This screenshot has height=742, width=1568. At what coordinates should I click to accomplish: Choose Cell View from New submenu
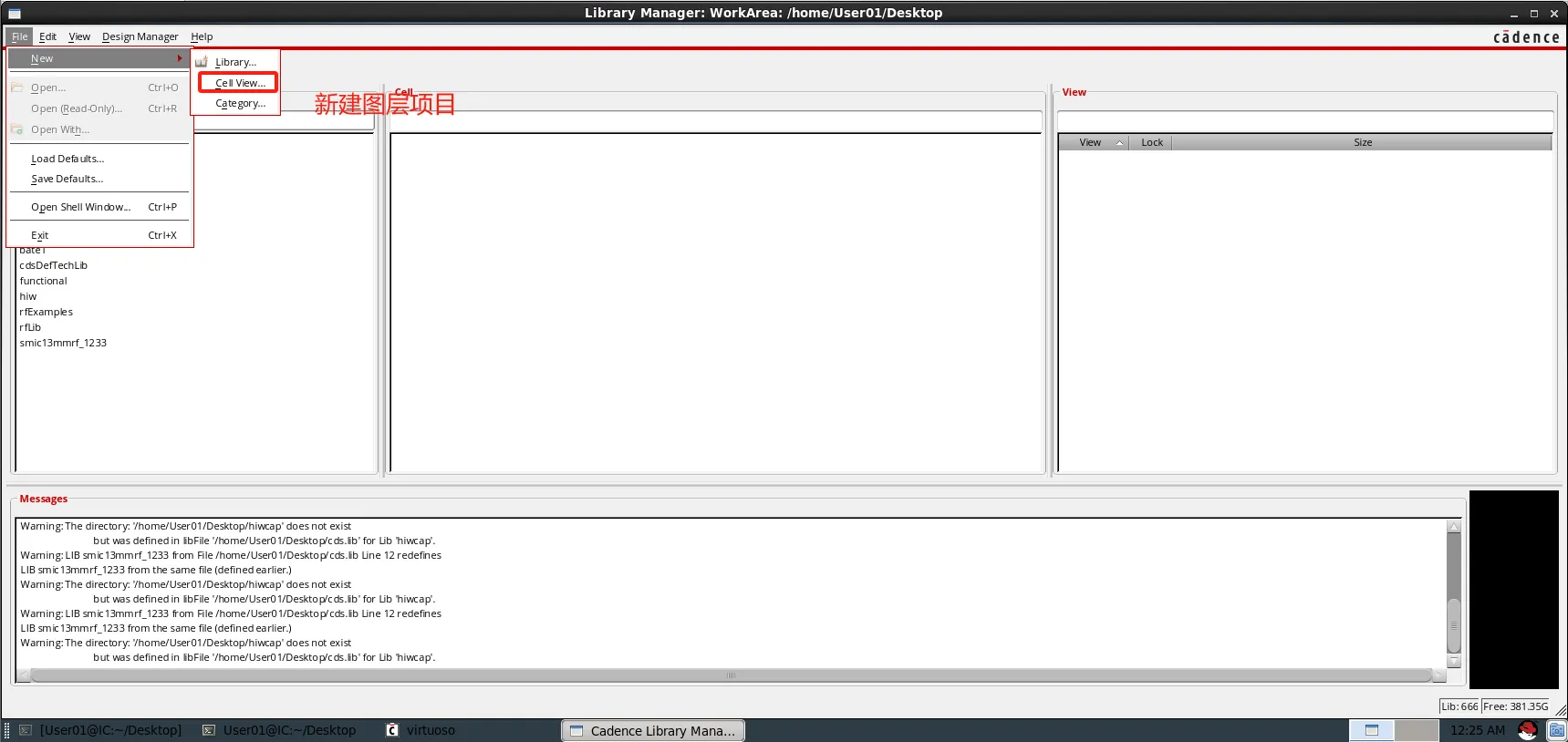pyautogui.click(x=240, y=83)
